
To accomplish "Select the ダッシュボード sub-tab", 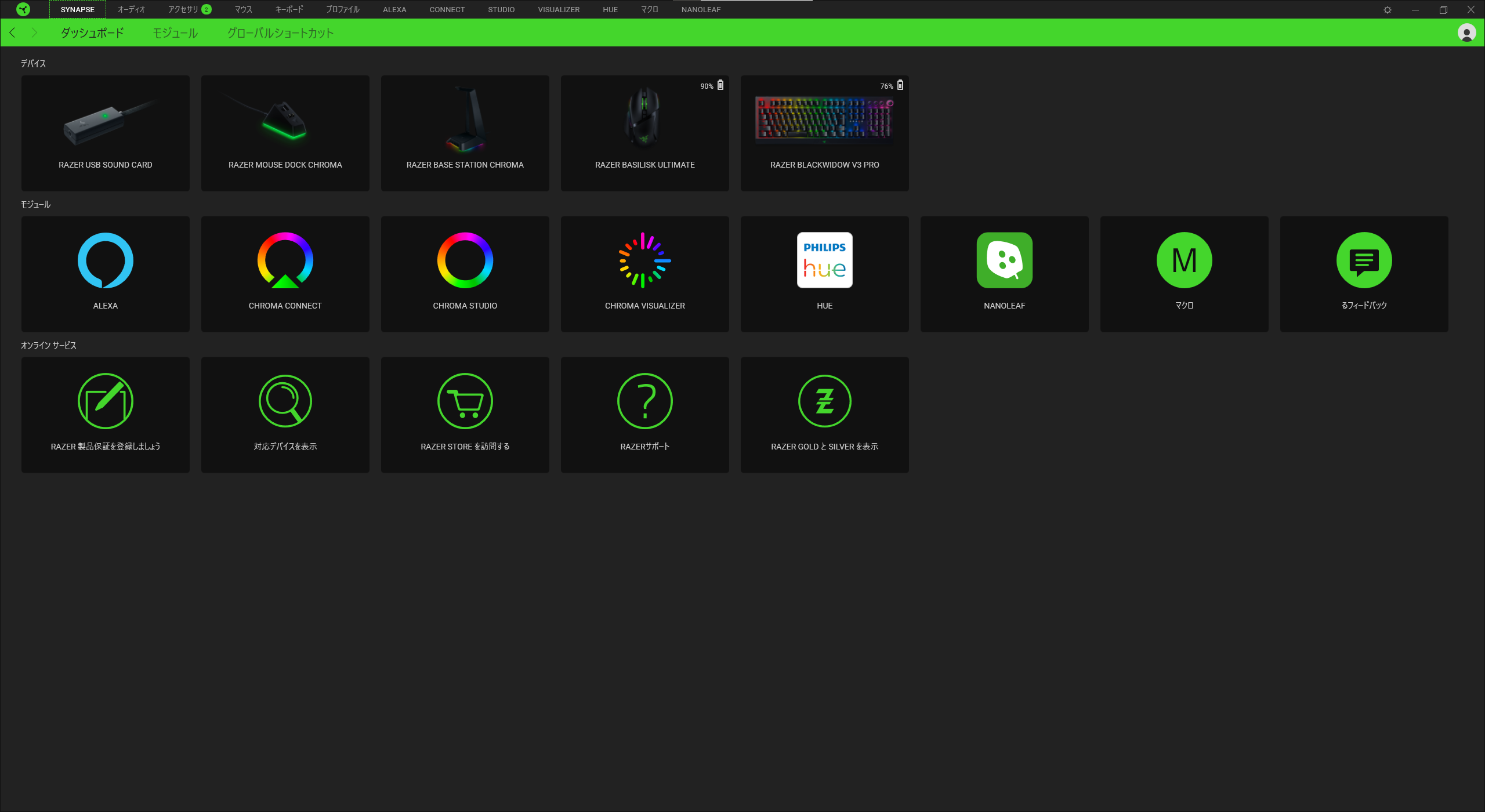I will click(x=92, y=33).
